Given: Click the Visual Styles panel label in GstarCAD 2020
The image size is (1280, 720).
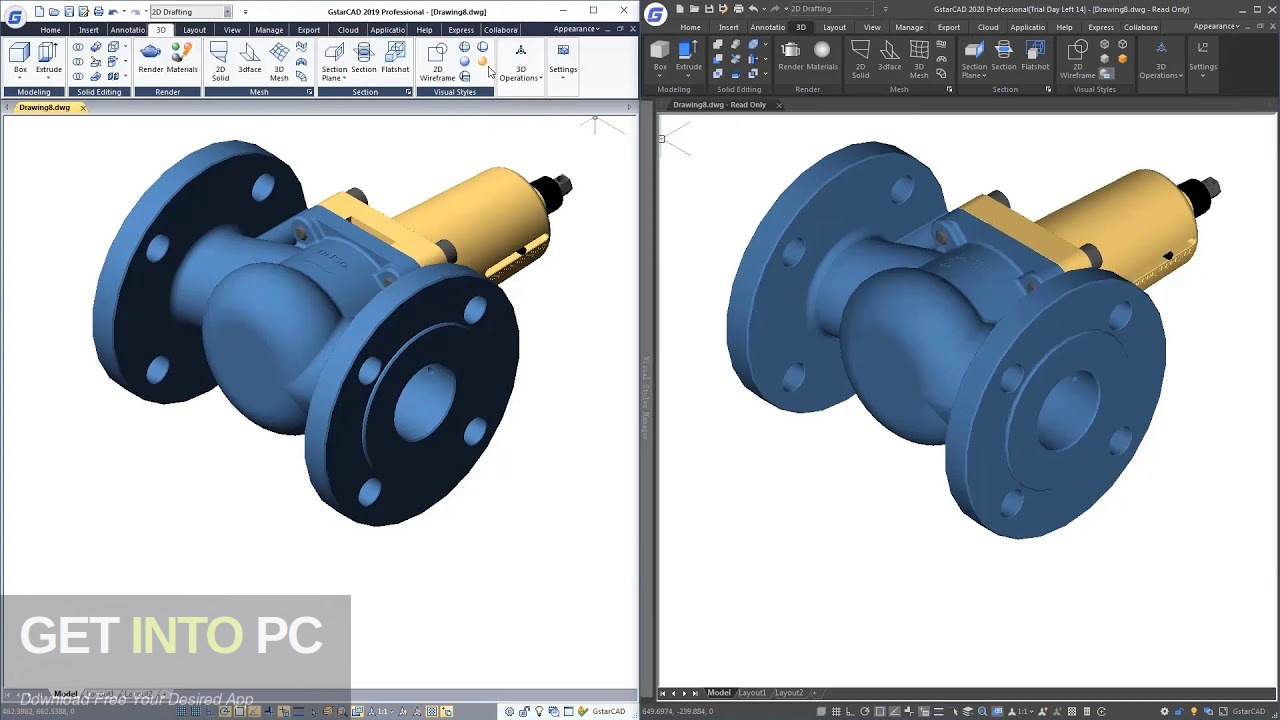Looking at the screenshot, I should tap(1095, 89).
